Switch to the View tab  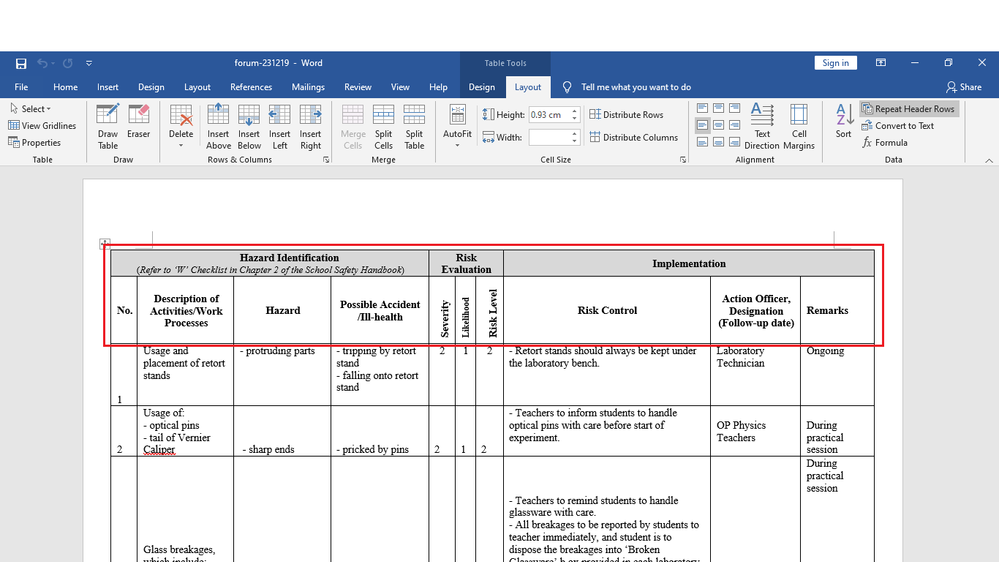pyautogui.click(x=400, y=87)
